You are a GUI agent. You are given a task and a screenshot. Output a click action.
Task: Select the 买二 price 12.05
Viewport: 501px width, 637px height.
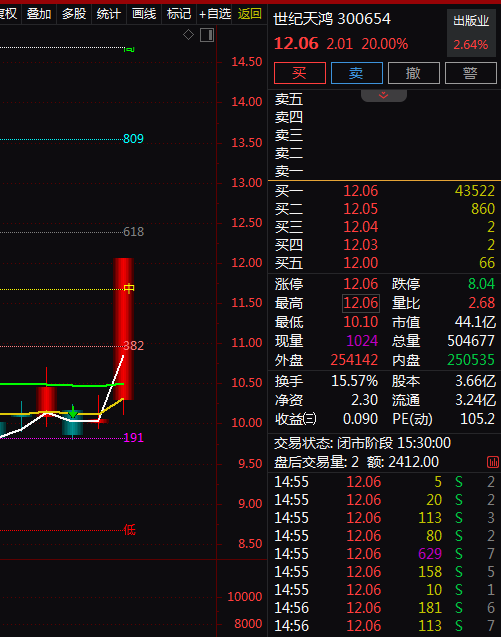tap(361, 209)
